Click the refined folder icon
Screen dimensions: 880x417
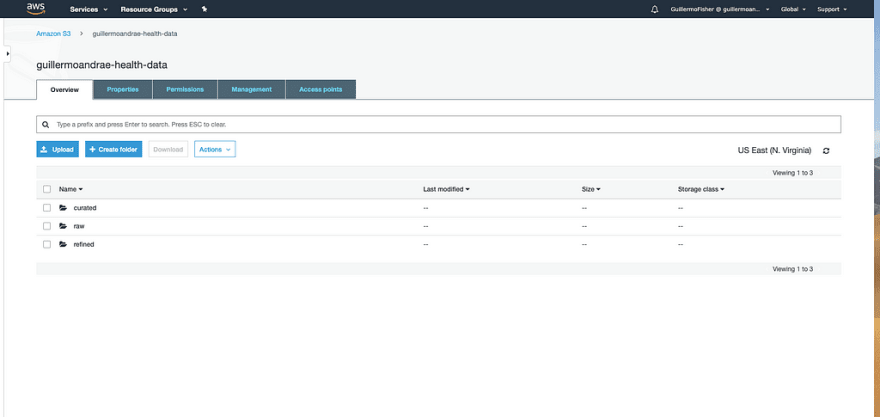click(x=63, y=244)
